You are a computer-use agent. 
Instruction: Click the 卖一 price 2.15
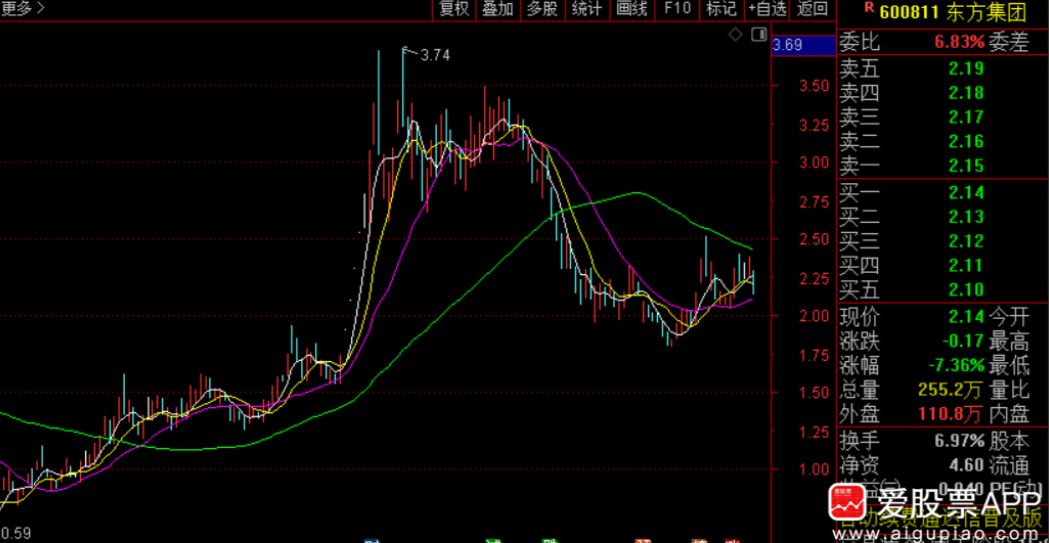pyautogui.click(x=965, y=165)
